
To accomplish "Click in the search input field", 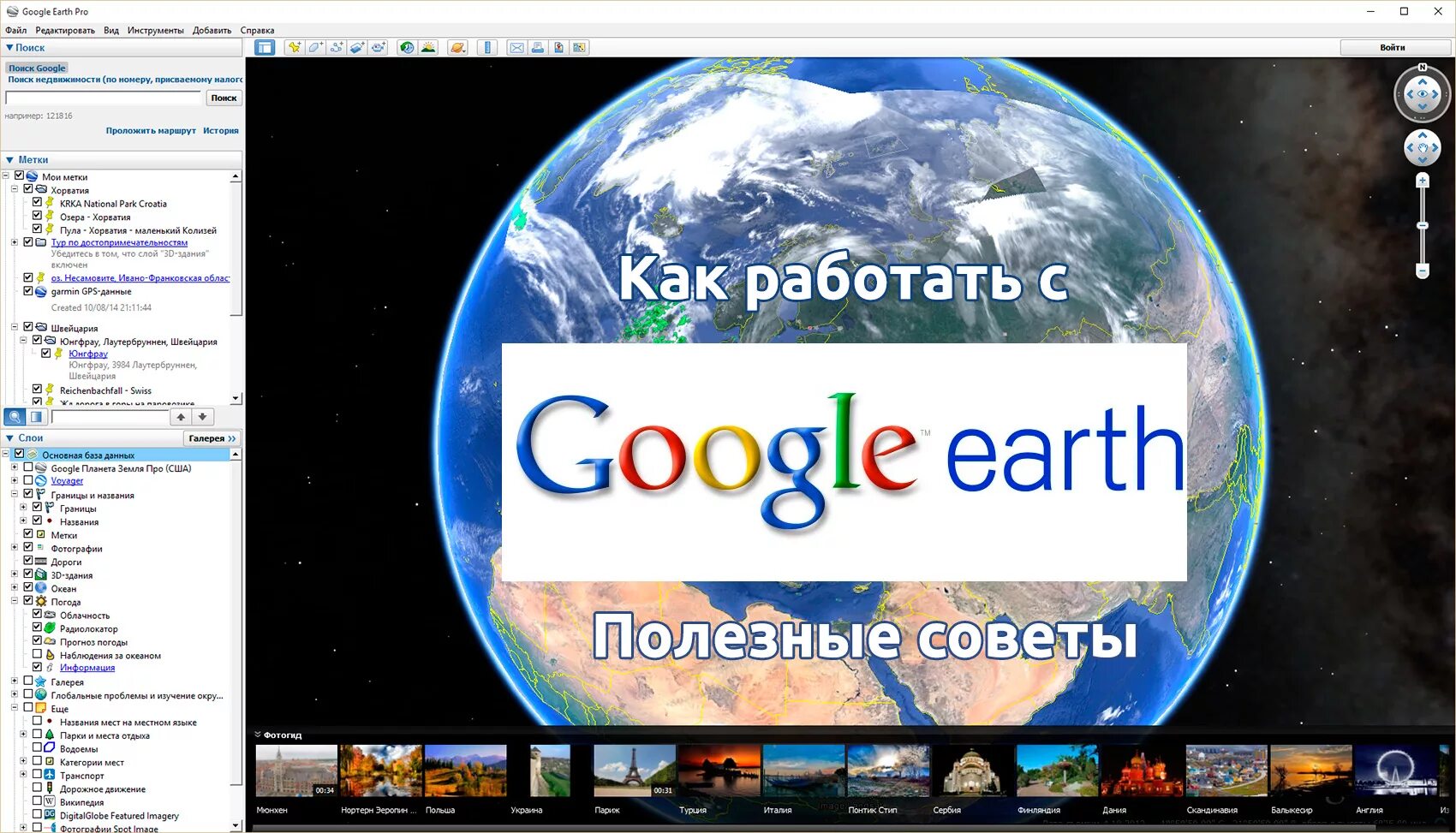I will pos(104,98).
